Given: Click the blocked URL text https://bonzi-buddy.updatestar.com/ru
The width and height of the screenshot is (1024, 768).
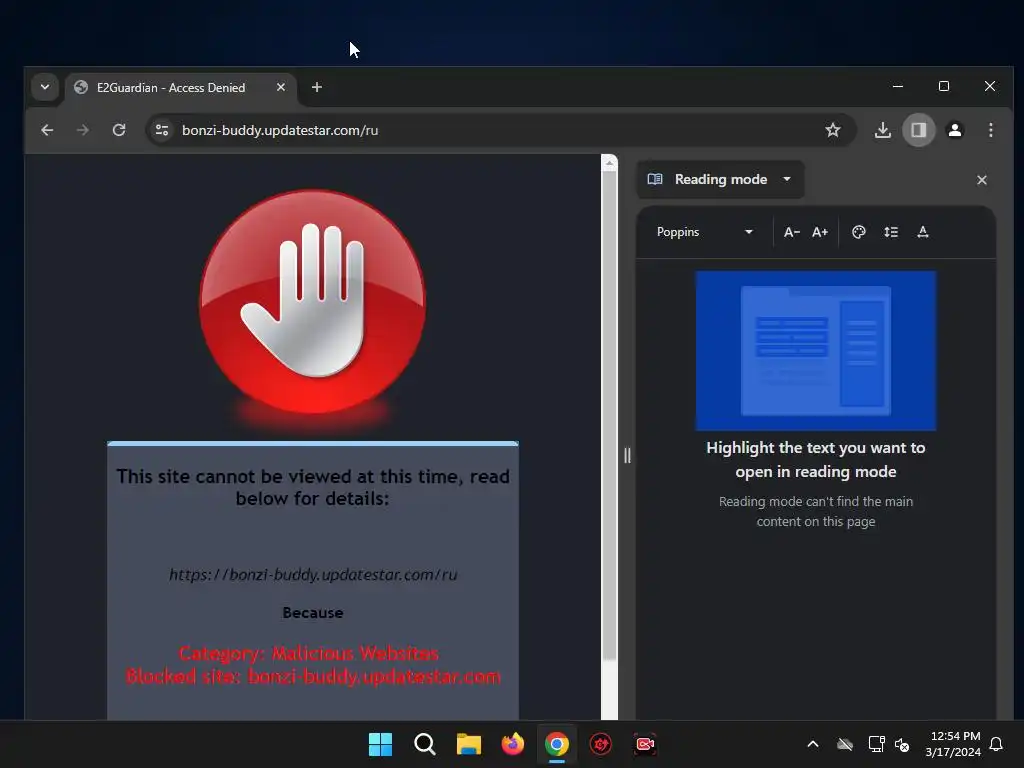Looking at the screenshot, I should click(313, 575).
